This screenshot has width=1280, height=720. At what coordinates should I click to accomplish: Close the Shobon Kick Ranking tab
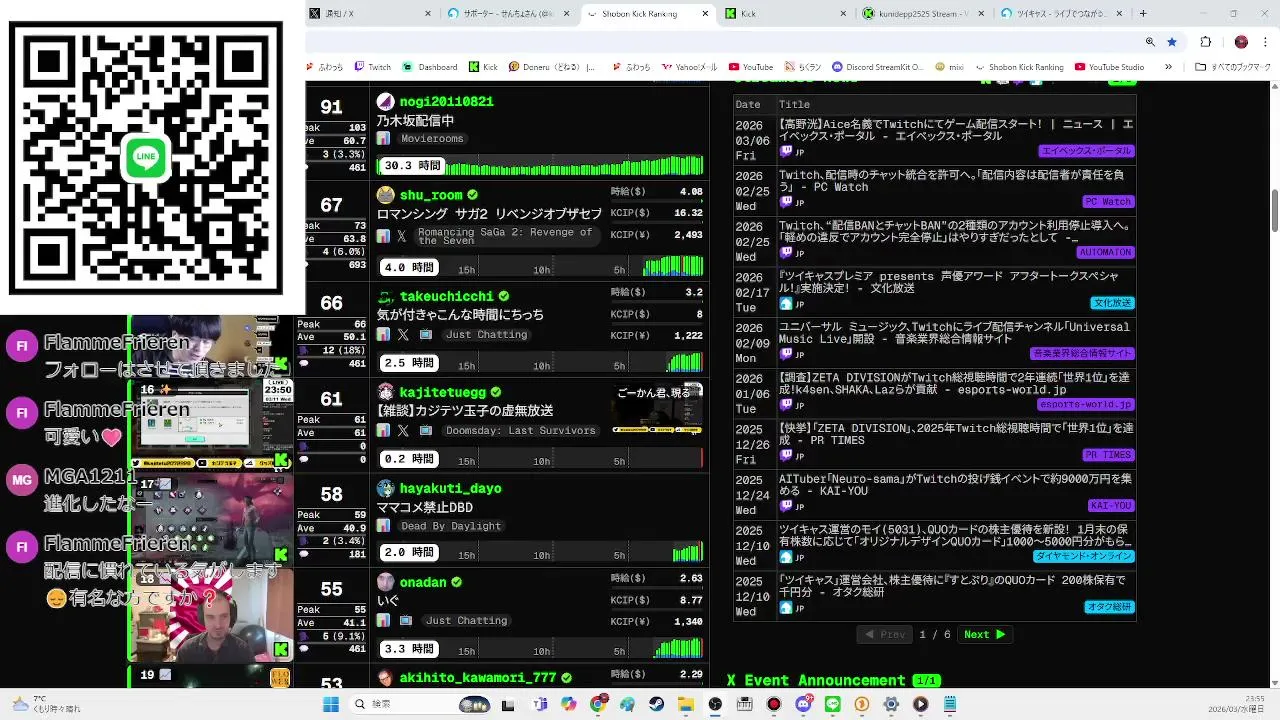(705, 14)
